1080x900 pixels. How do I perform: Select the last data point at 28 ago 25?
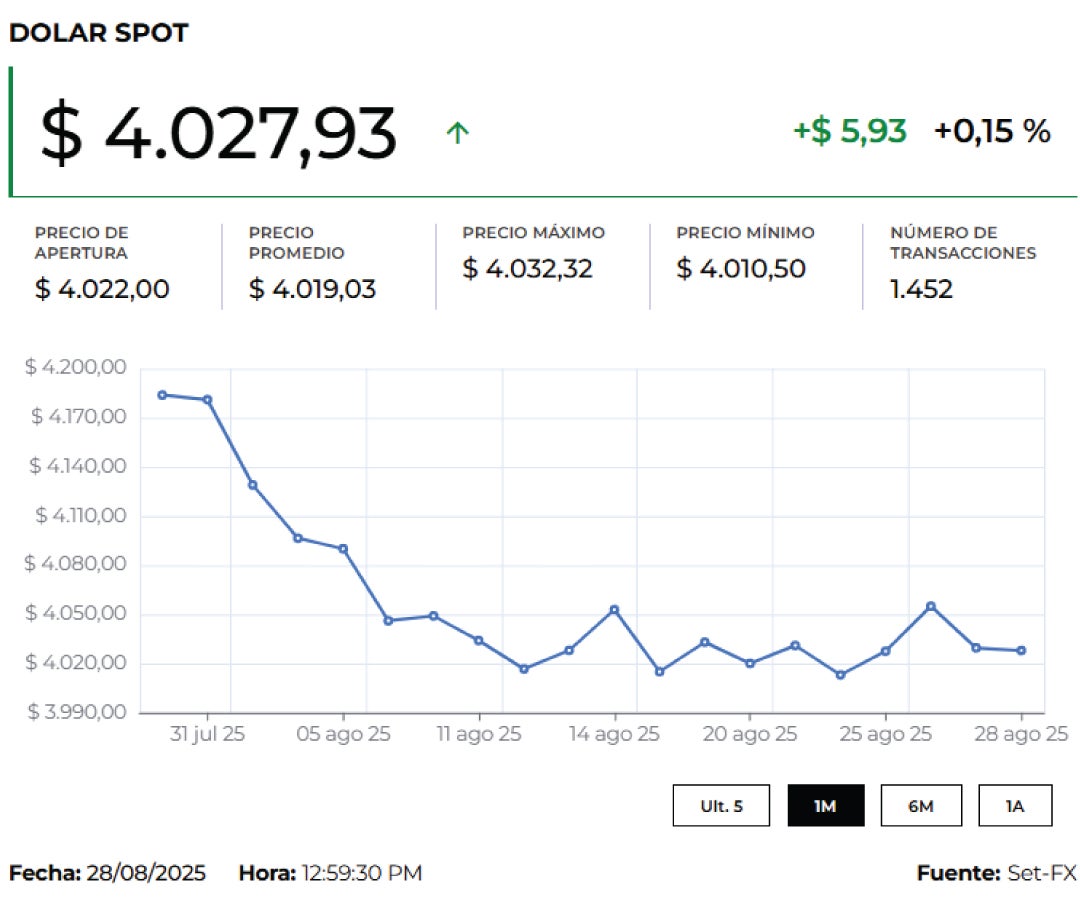(1021, 651)
